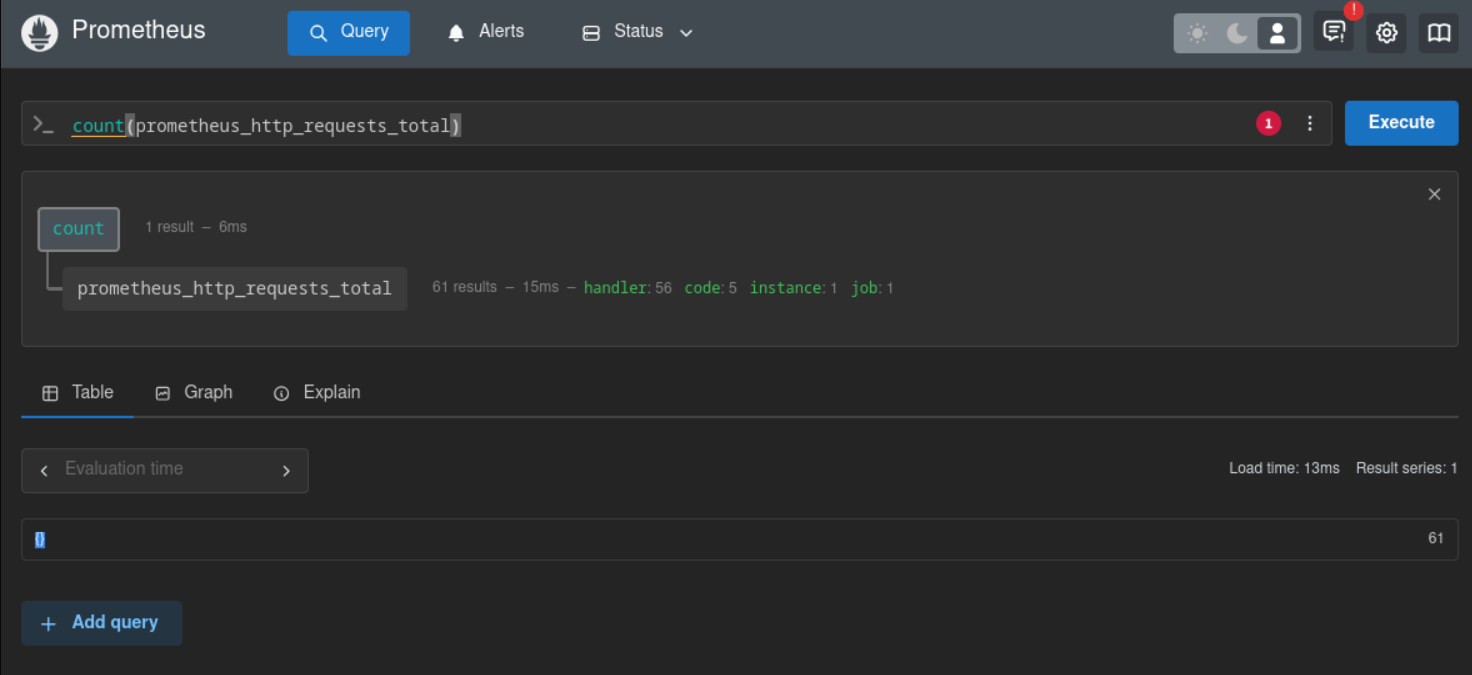This screenshot has height=675, width=1472.
Task: Click into the PromQL expression input
Action: (x=655, y=124)
